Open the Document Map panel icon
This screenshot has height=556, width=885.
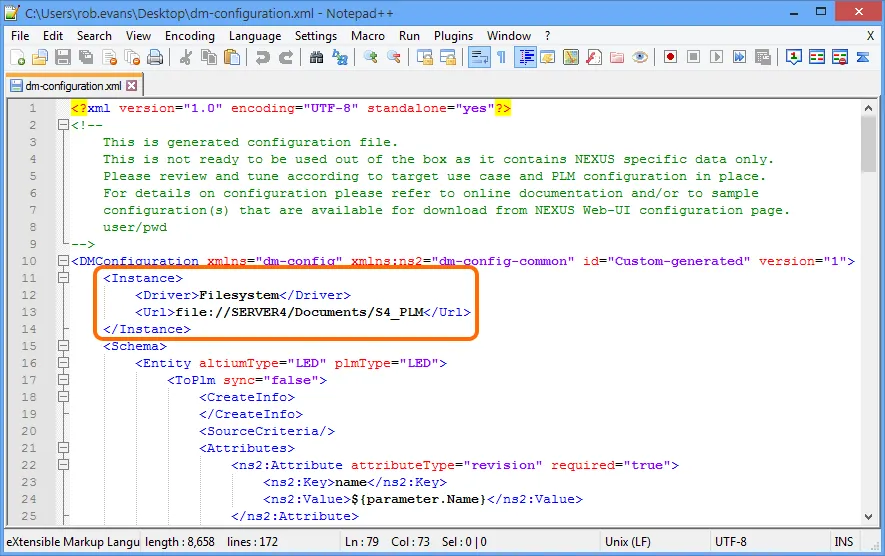(571, 57)
